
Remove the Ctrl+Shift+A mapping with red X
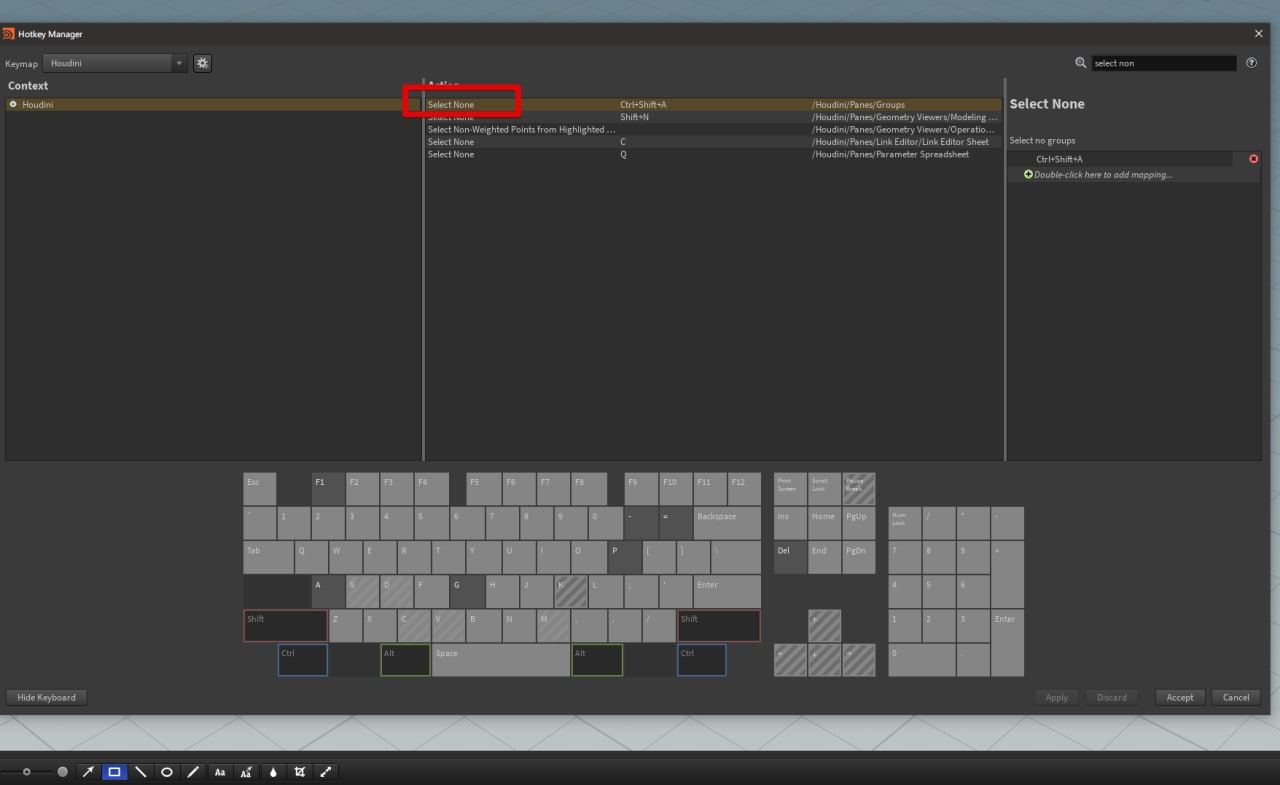(x=1253, y=159)
